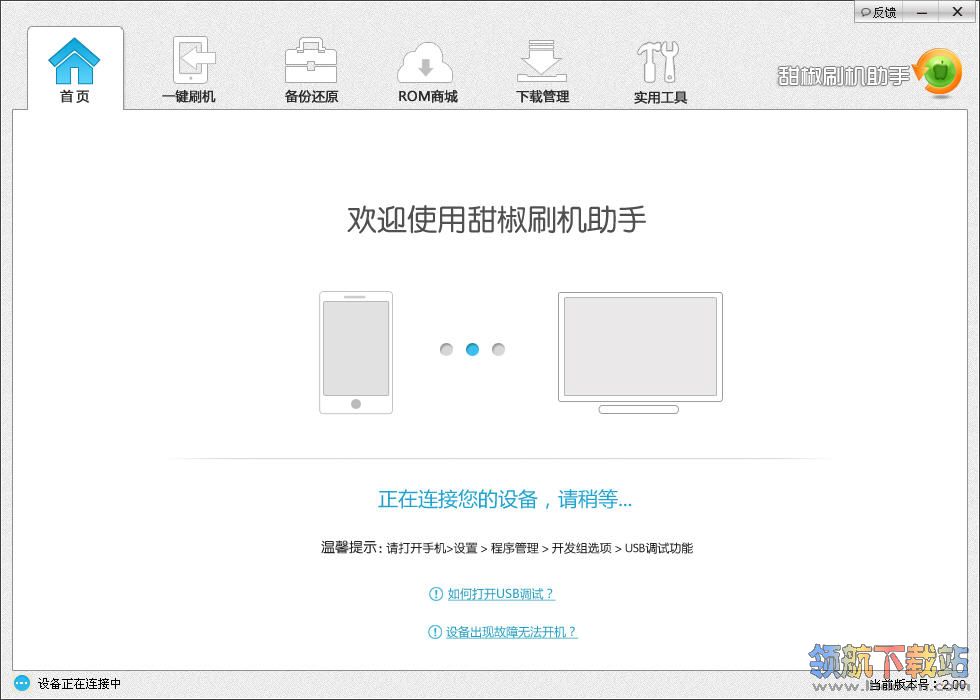Image resolution: width=980 pixels, height=700 pixels.
Task: Open the 实用工具 tools tab
Action: click(x=660, y=70)
